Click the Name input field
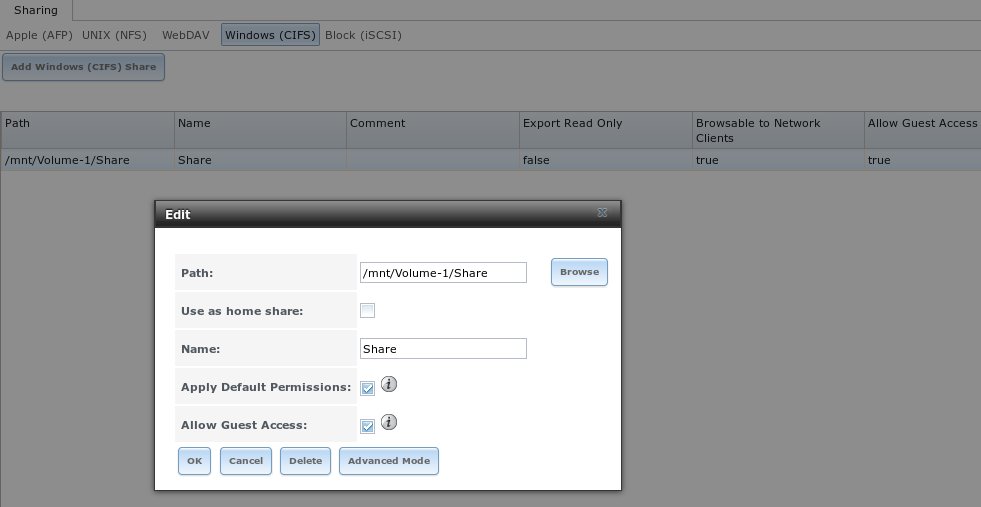The width and height of the screenshot is (981, 507). [442, 349]
